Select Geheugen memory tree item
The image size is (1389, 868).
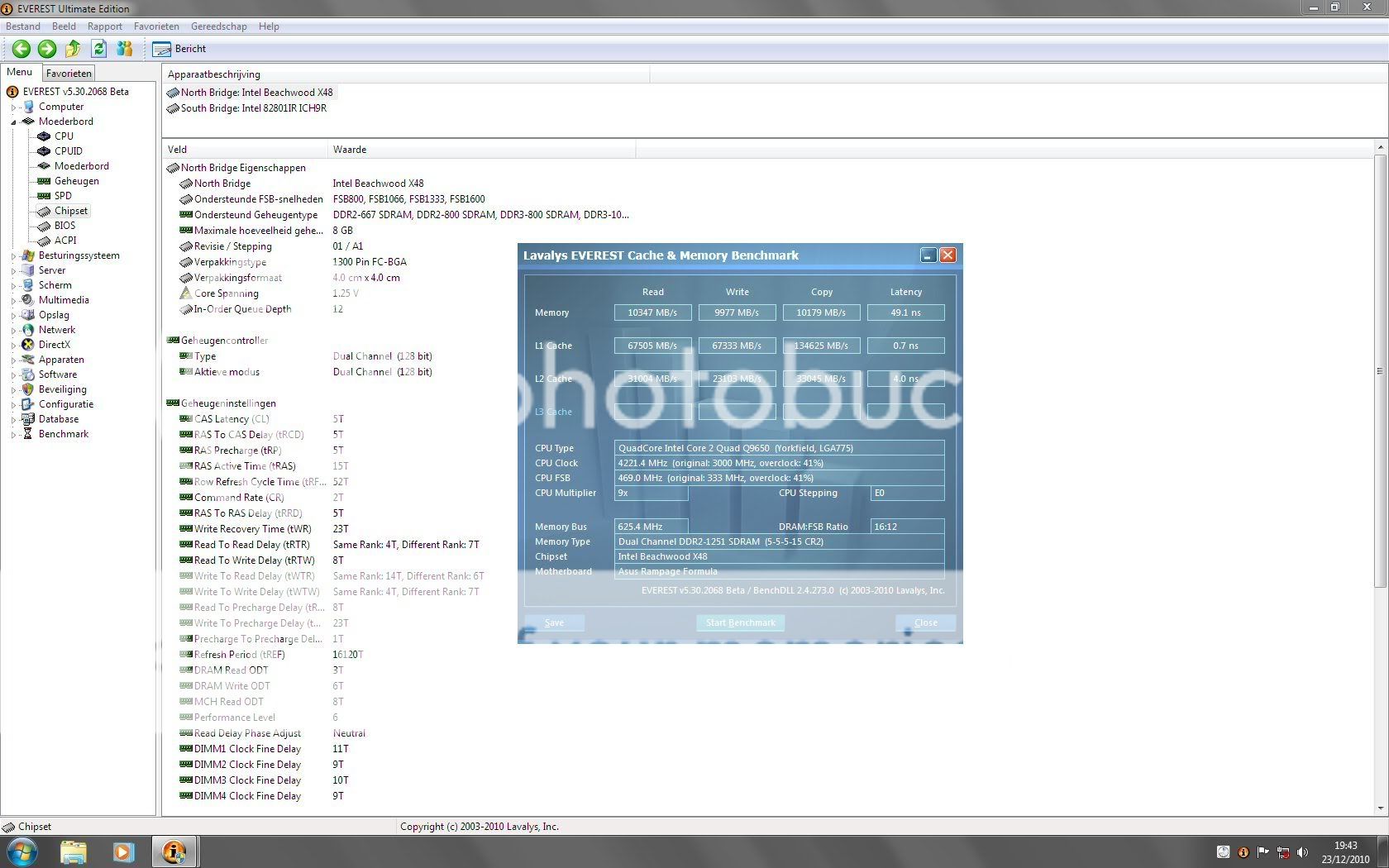(x=76, y=181)
